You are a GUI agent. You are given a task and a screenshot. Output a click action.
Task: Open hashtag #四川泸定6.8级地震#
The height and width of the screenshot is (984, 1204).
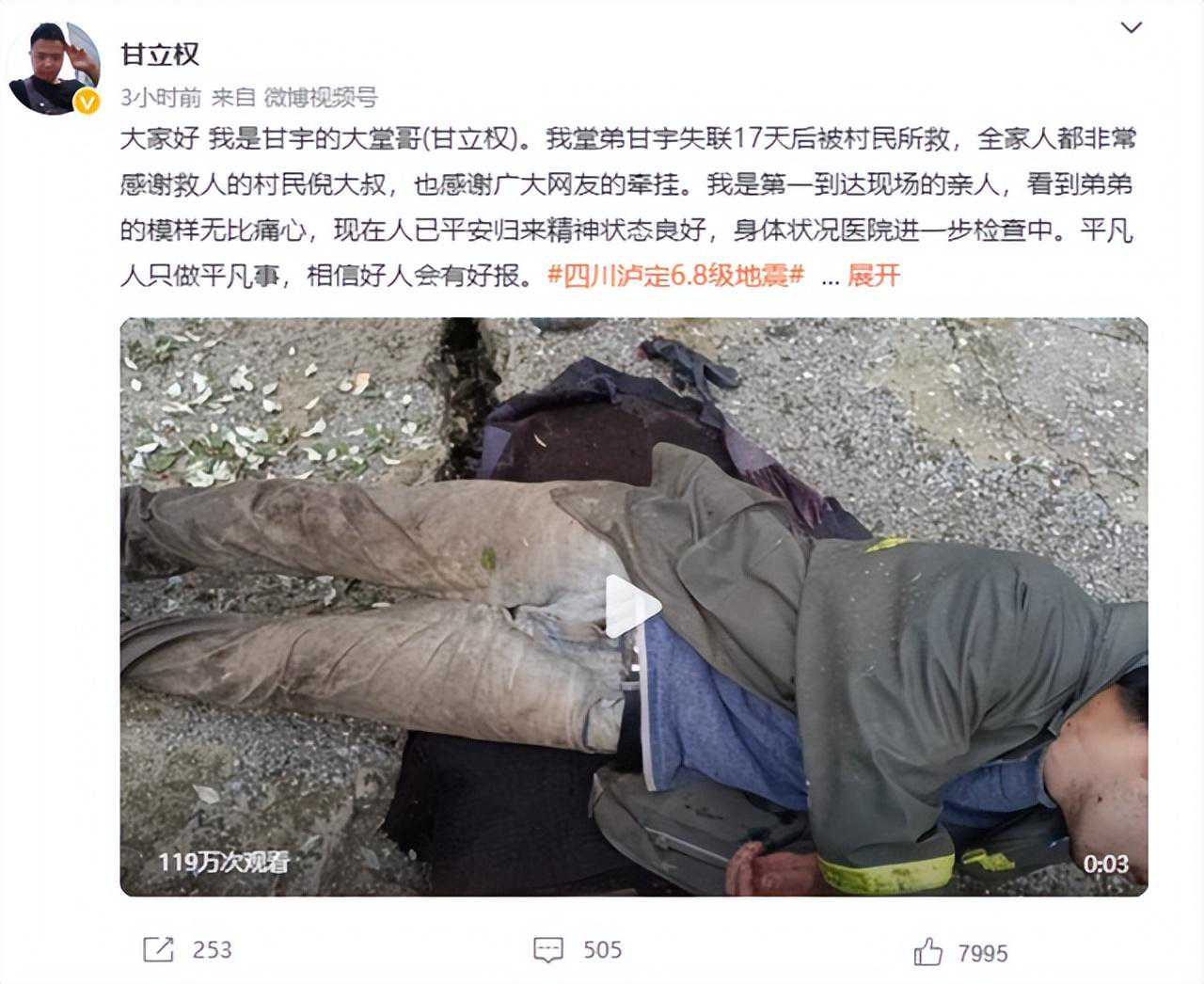676,276
